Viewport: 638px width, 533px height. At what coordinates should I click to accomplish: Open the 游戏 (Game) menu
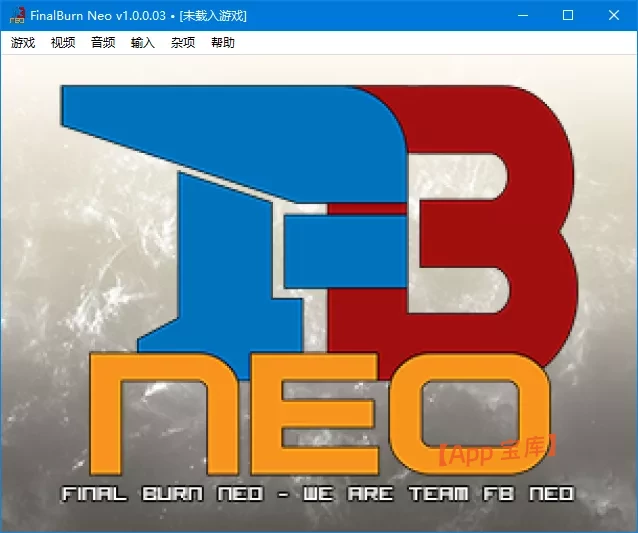coord(23,42)
